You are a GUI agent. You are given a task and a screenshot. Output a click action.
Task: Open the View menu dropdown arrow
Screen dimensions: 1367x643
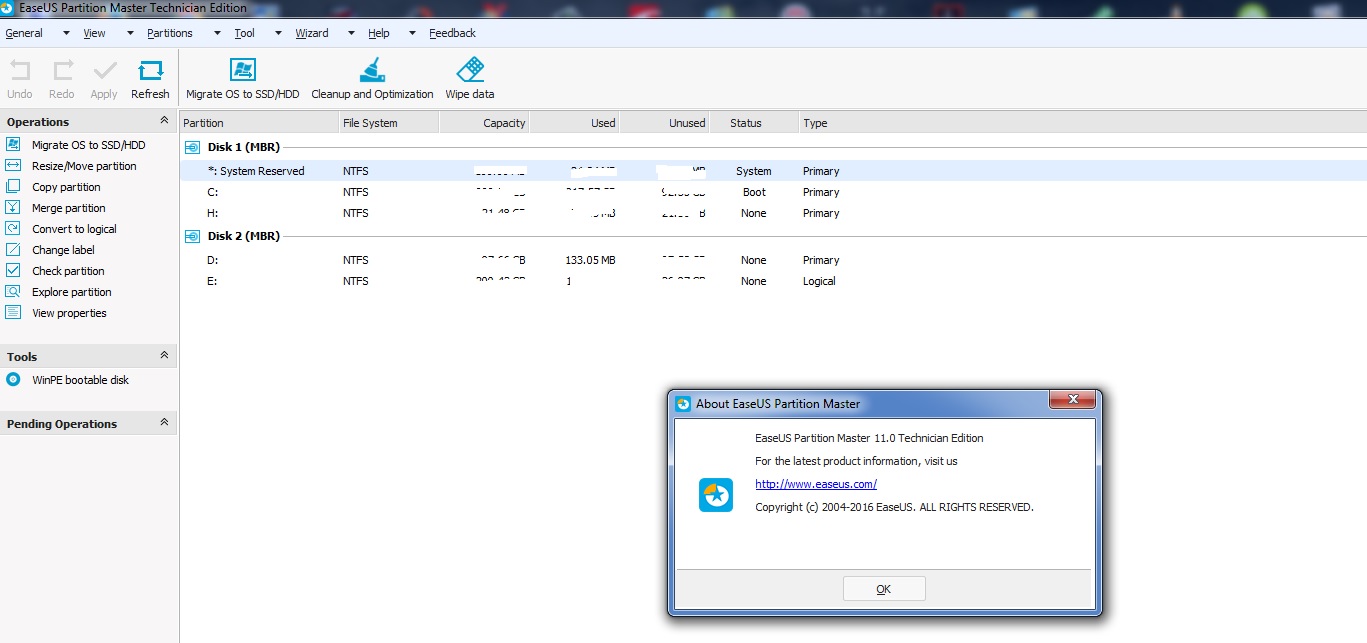click(129, 33)
